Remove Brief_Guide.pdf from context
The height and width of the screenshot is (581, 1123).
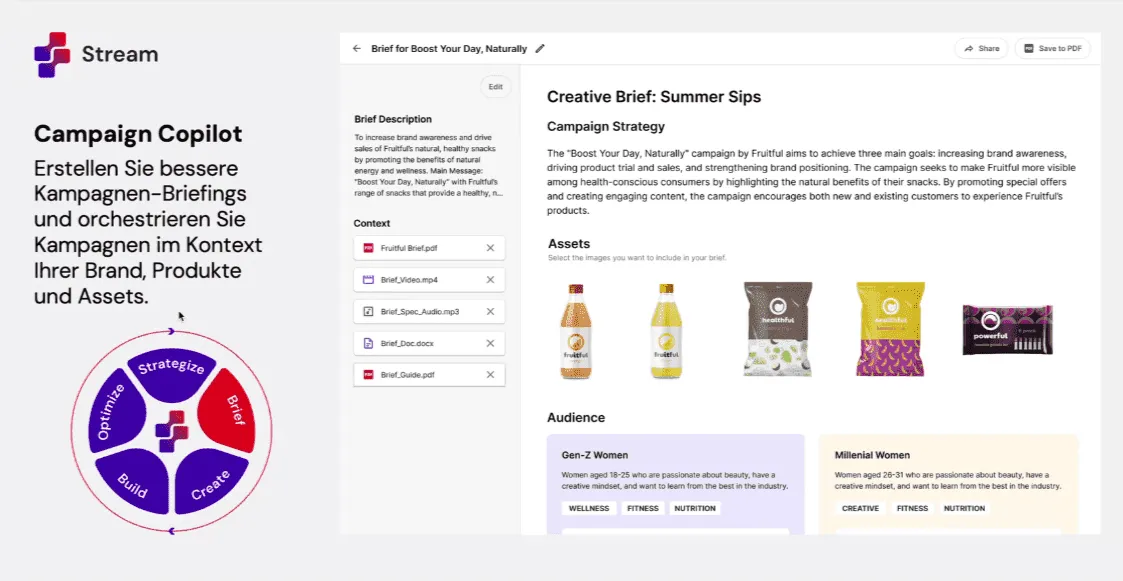(x=490, y=375)
